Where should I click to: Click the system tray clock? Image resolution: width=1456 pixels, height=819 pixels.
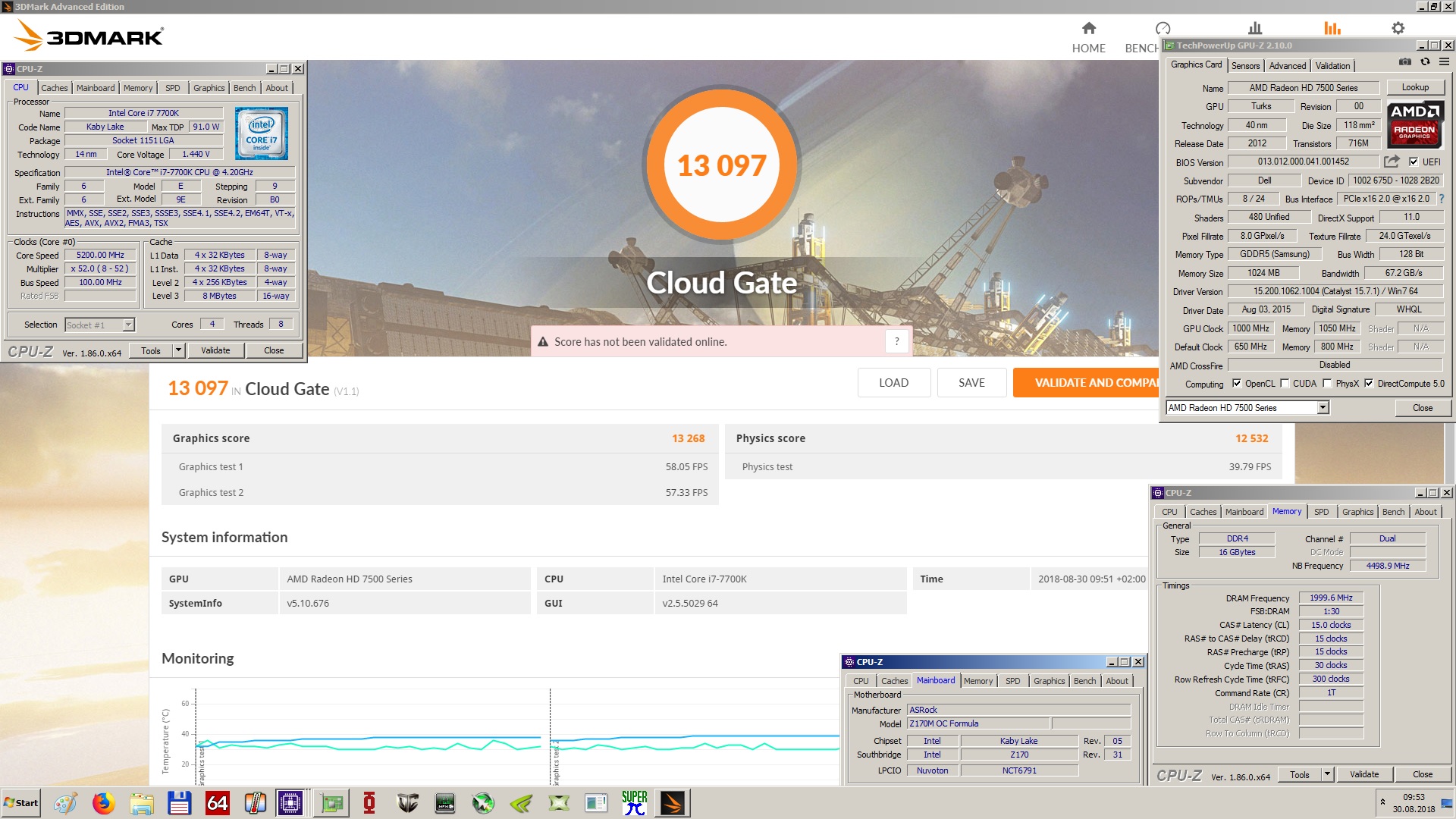[x=1414, y=803]
